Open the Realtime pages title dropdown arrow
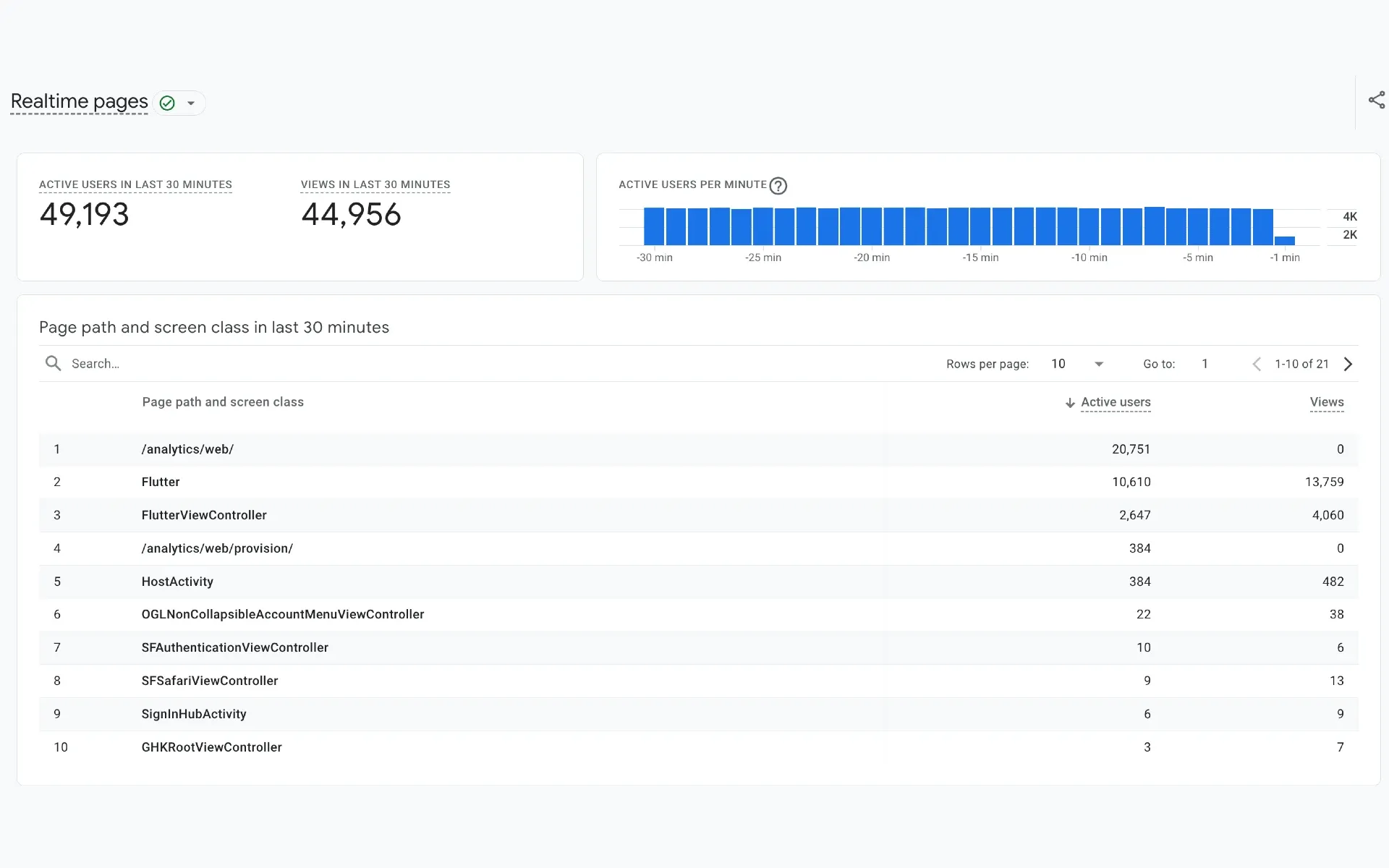 (x=191, y=103)
